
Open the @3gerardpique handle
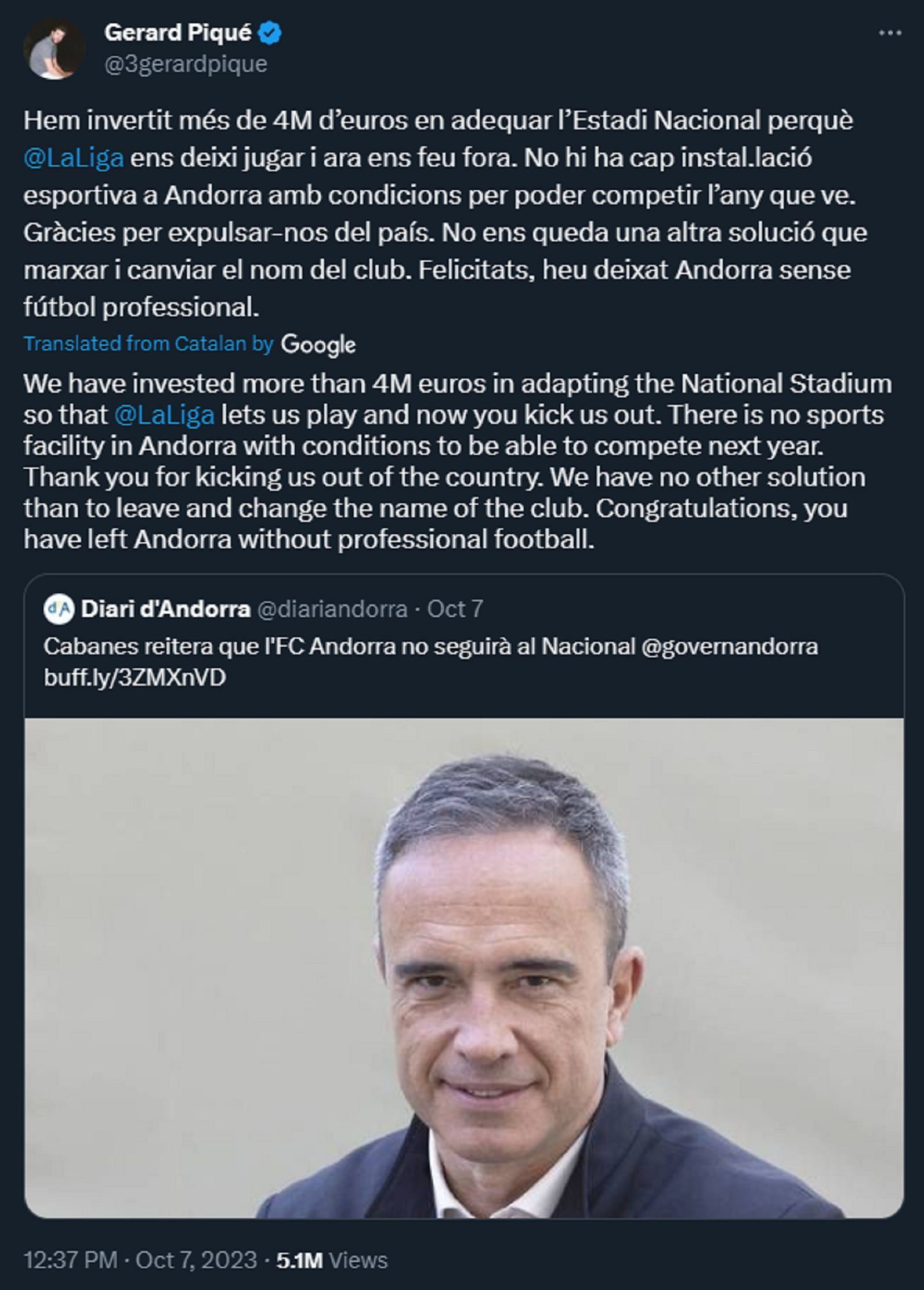tap(186, 64)
